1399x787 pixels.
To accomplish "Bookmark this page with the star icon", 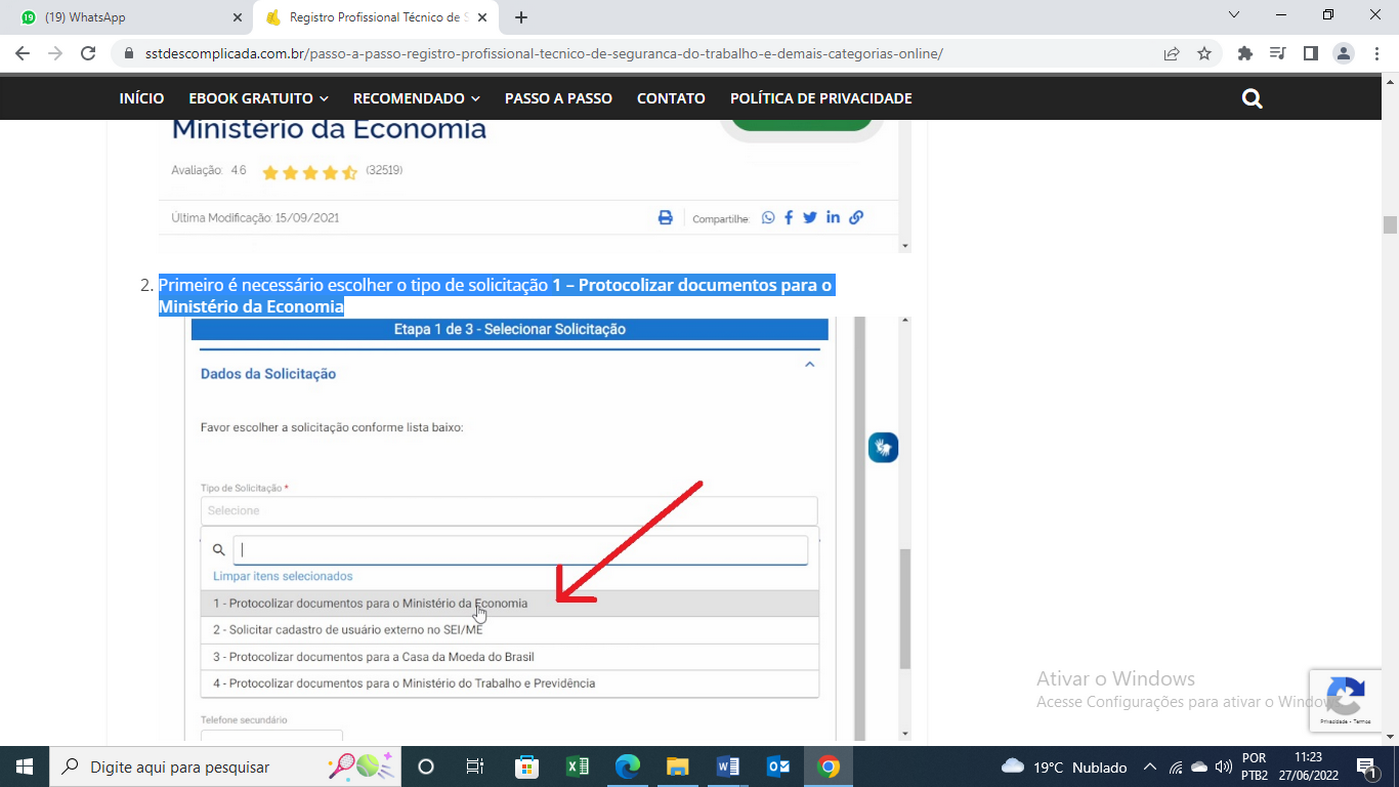I will pos(1204,54).
